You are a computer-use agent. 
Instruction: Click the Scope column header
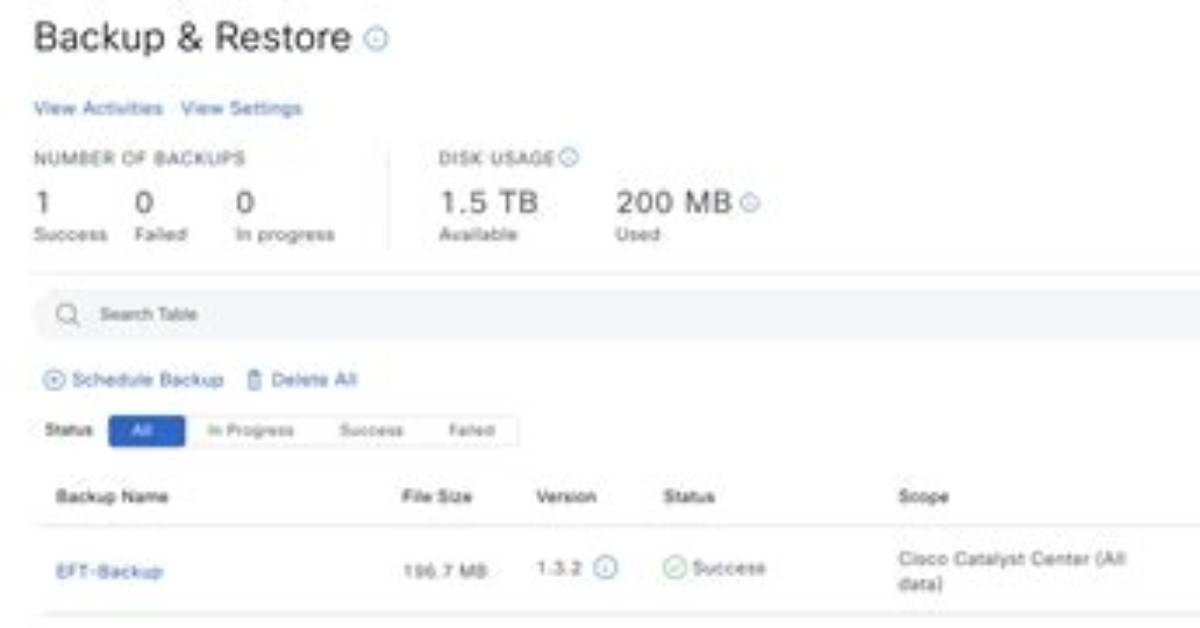click(x=924, y=496)
